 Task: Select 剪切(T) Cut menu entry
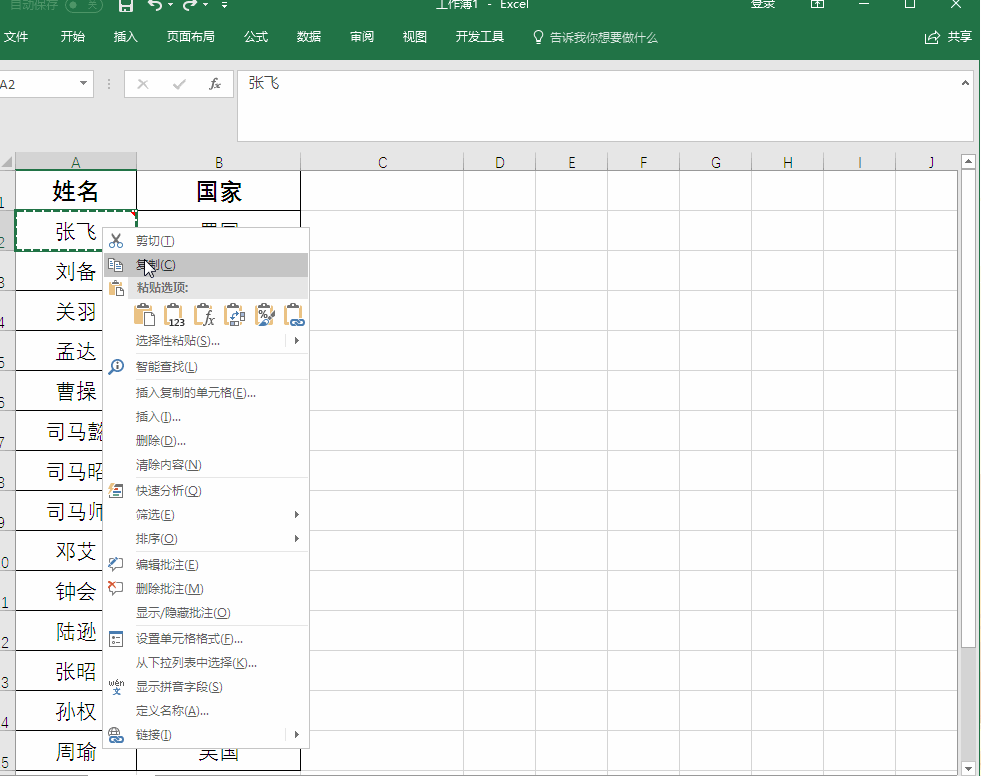tap(206, 241)
